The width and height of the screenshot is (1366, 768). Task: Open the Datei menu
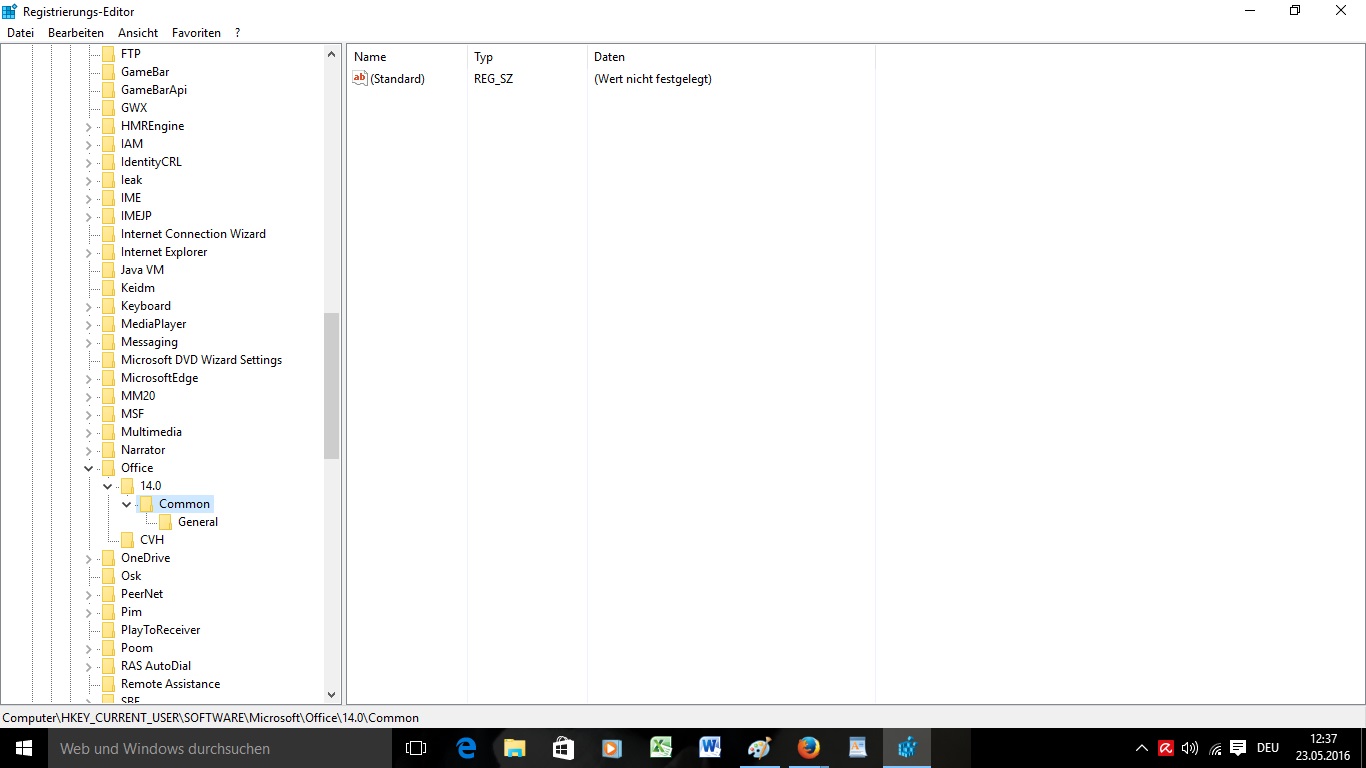20,33
